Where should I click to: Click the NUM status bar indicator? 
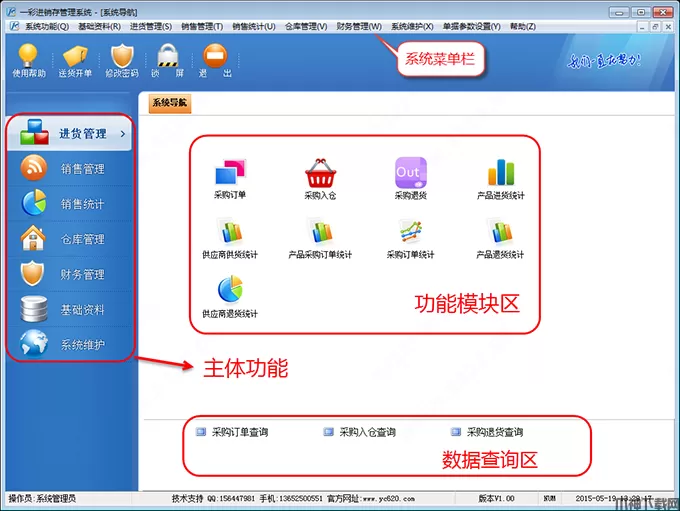(x=549, y=498)
